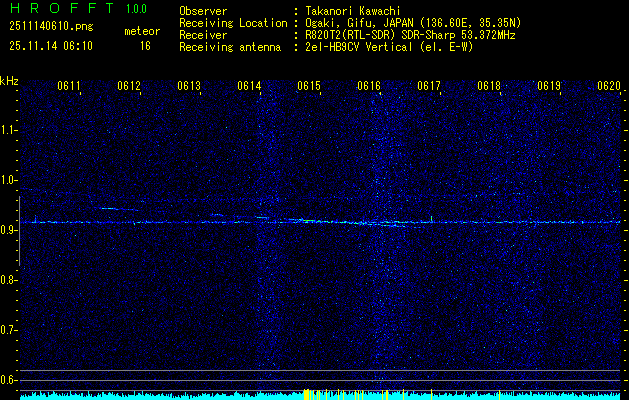Click the 'Observer' field label
629x400 pixels.
[203, 11]
